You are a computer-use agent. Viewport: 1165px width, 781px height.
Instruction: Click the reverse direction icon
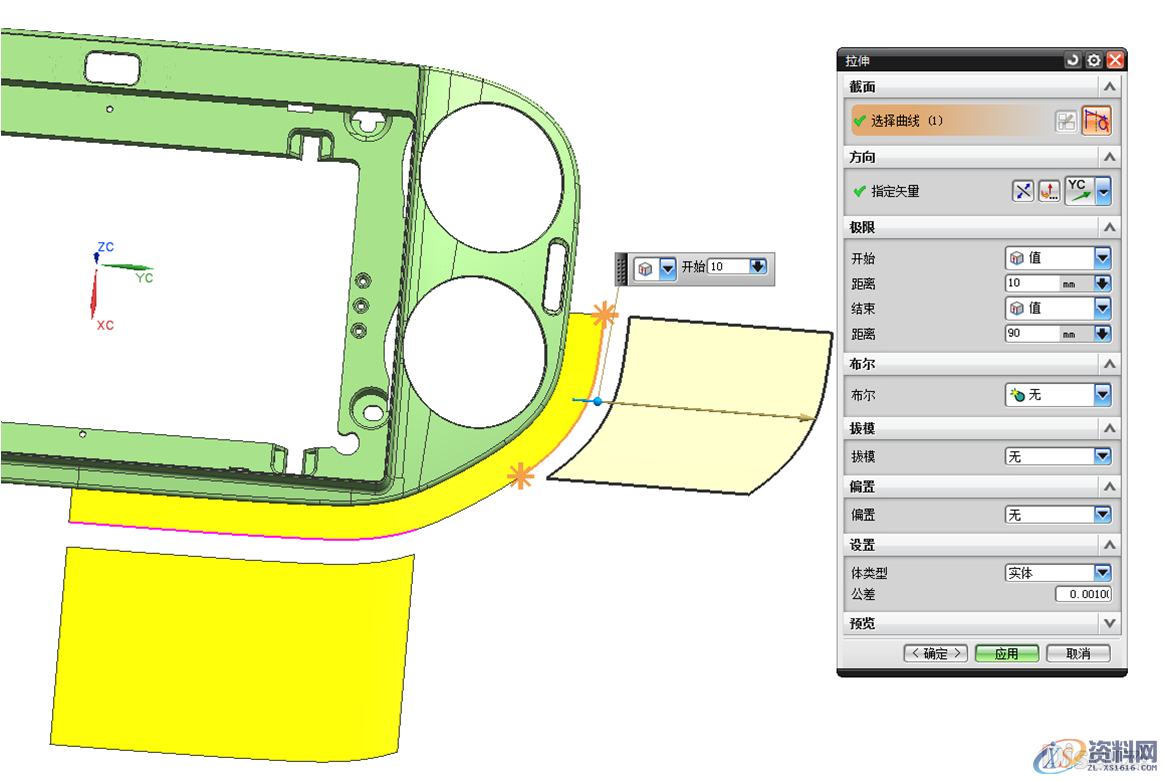[1022, 191]
